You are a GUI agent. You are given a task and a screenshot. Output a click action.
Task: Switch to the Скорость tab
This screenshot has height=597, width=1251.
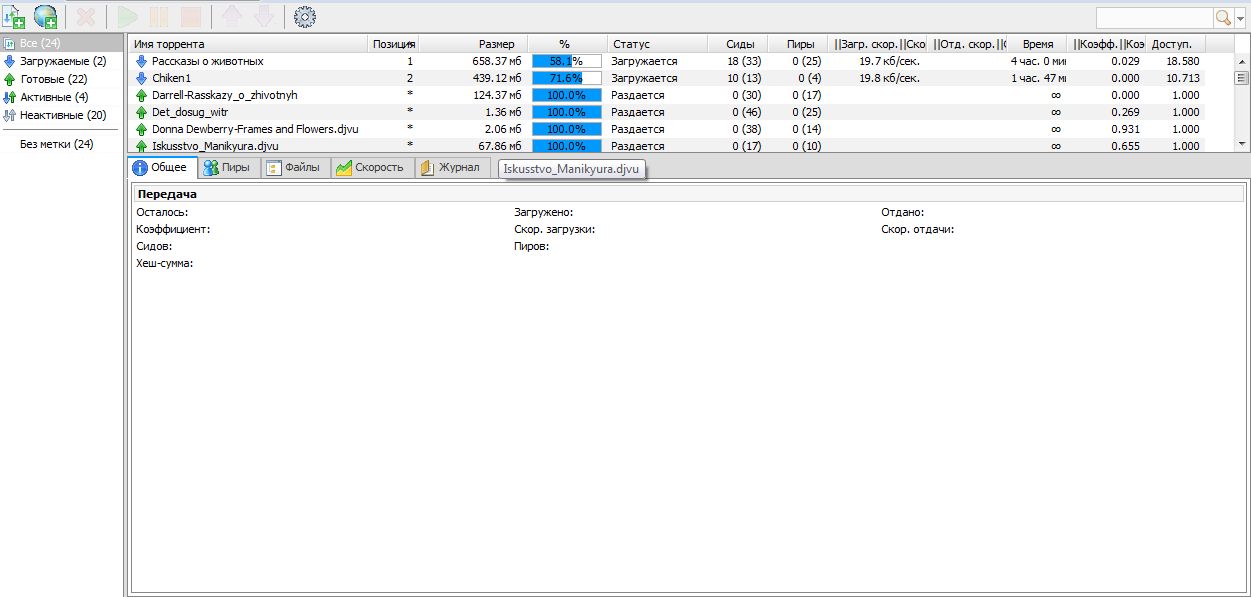pyautogui.click(x=371, y=168)
